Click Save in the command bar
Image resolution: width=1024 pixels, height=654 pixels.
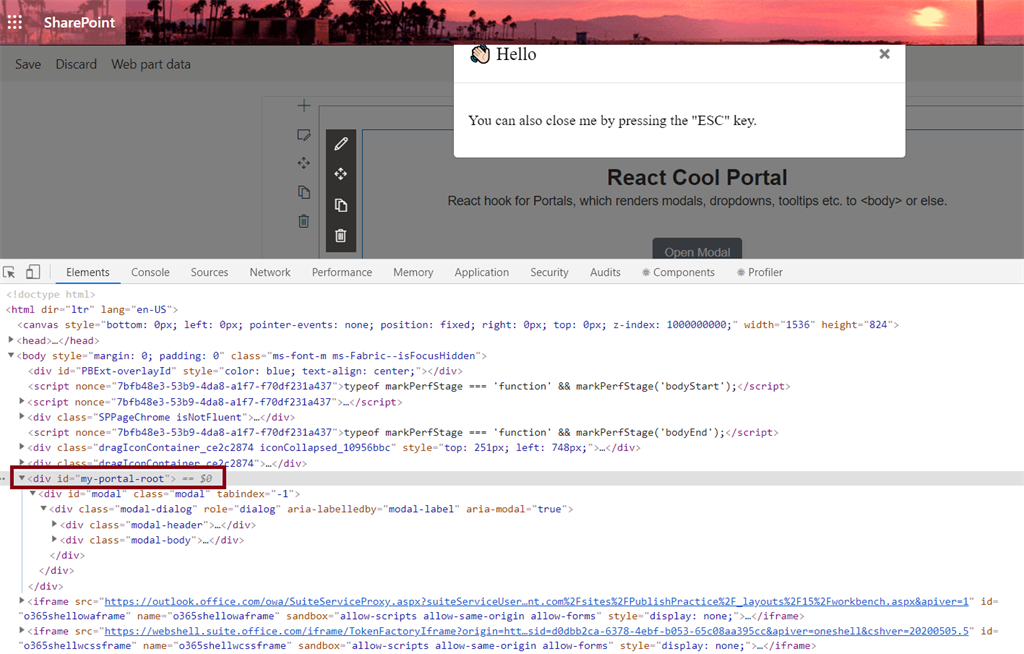pyautogui.click(x=28, y=64)
